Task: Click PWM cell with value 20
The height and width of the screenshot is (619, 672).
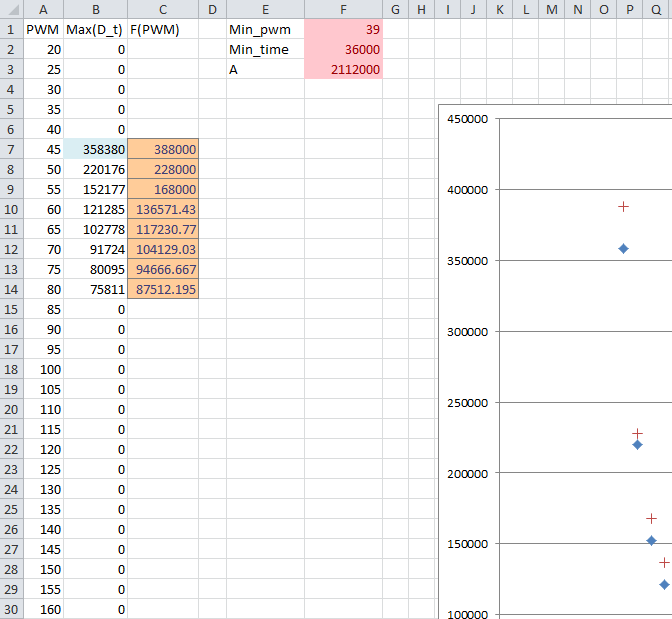Action: pos(43,49)
